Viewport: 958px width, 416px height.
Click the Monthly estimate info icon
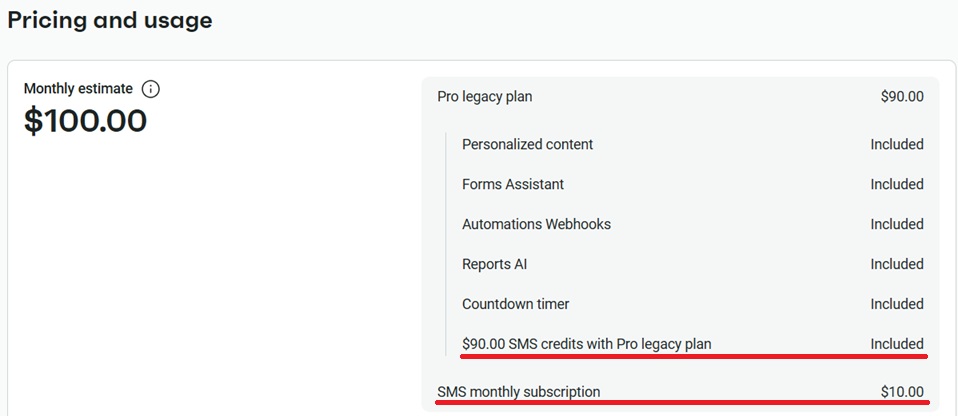(x=150, y=89)
